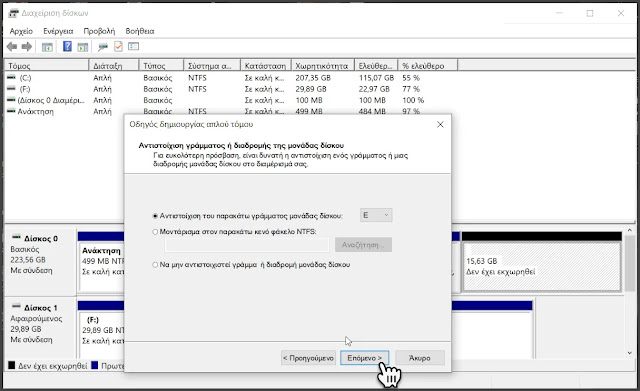Click the scroll down arrow of the disk pane

pos(629,353)
